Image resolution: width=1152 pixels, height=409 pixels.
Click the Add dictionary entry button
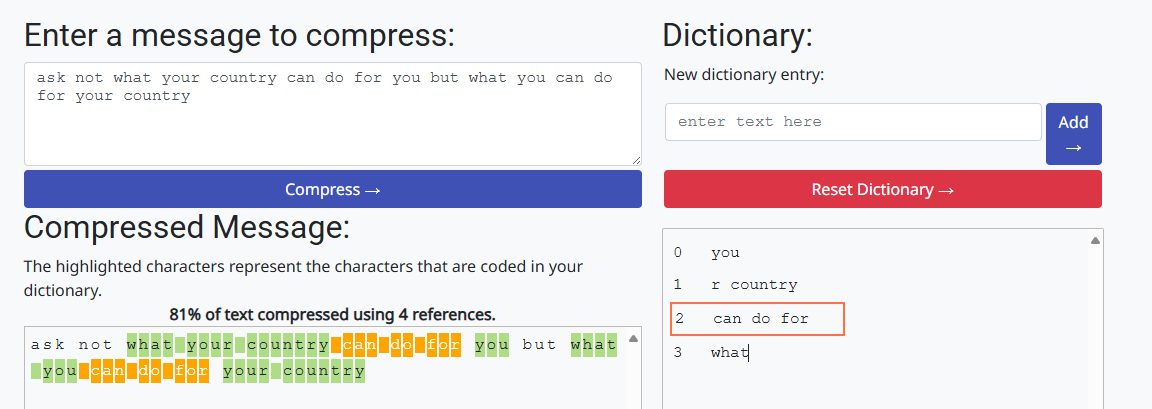[x=1073, y=134]
